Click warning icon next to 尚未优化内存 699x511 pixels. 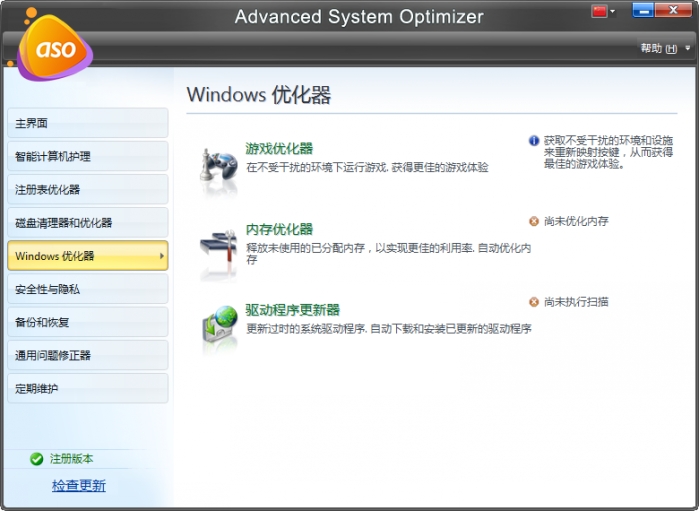[534, 221]
